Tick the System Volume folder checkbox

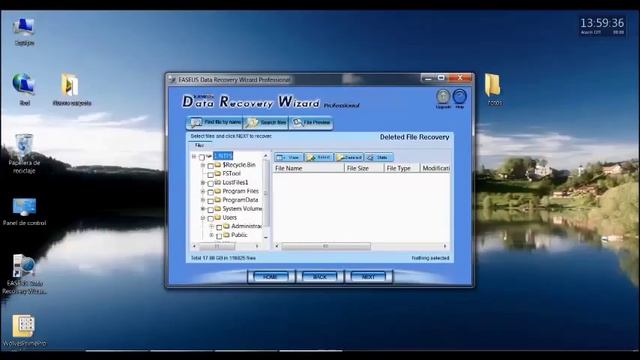coord(211,209)
